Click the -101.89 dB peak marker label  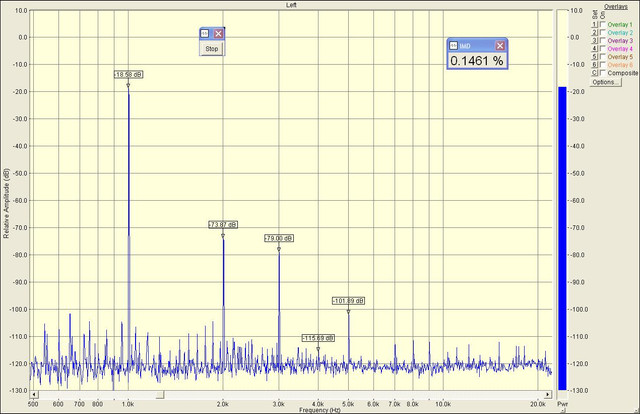pyautogui.click(x=348, y=301)
